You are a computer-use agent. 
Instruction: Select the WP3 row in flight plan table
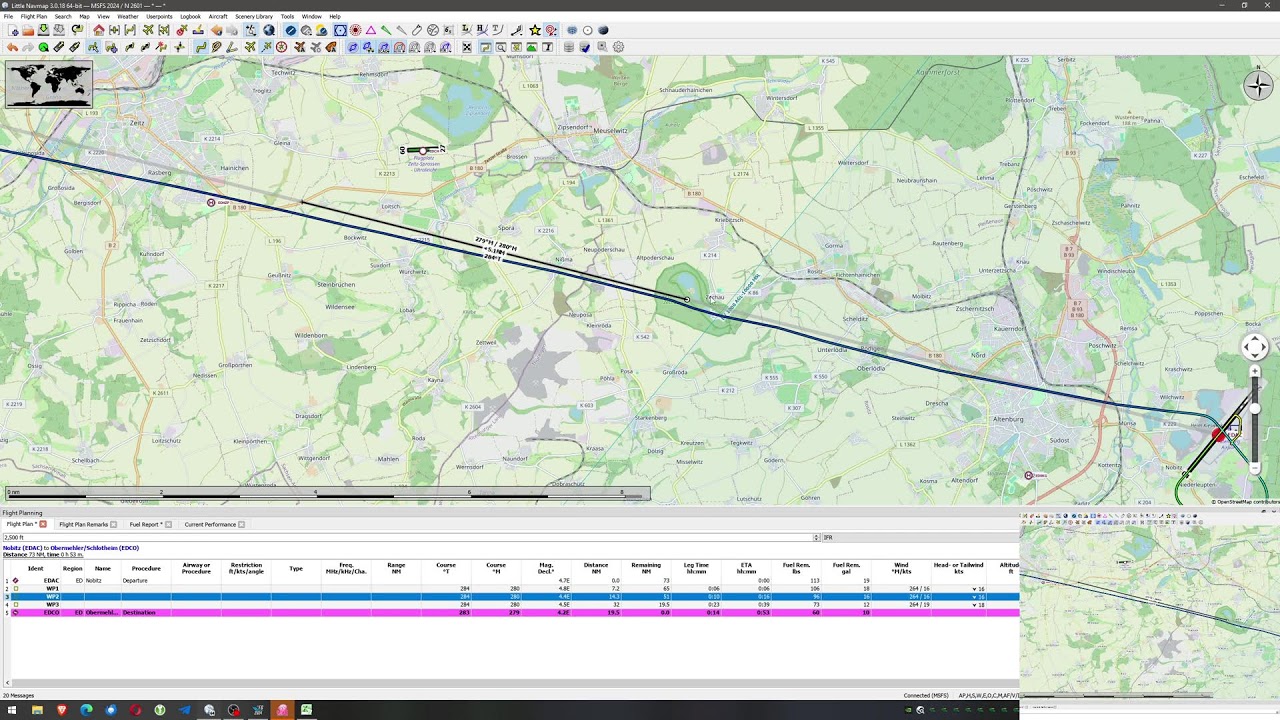click(x=510, y=605)
